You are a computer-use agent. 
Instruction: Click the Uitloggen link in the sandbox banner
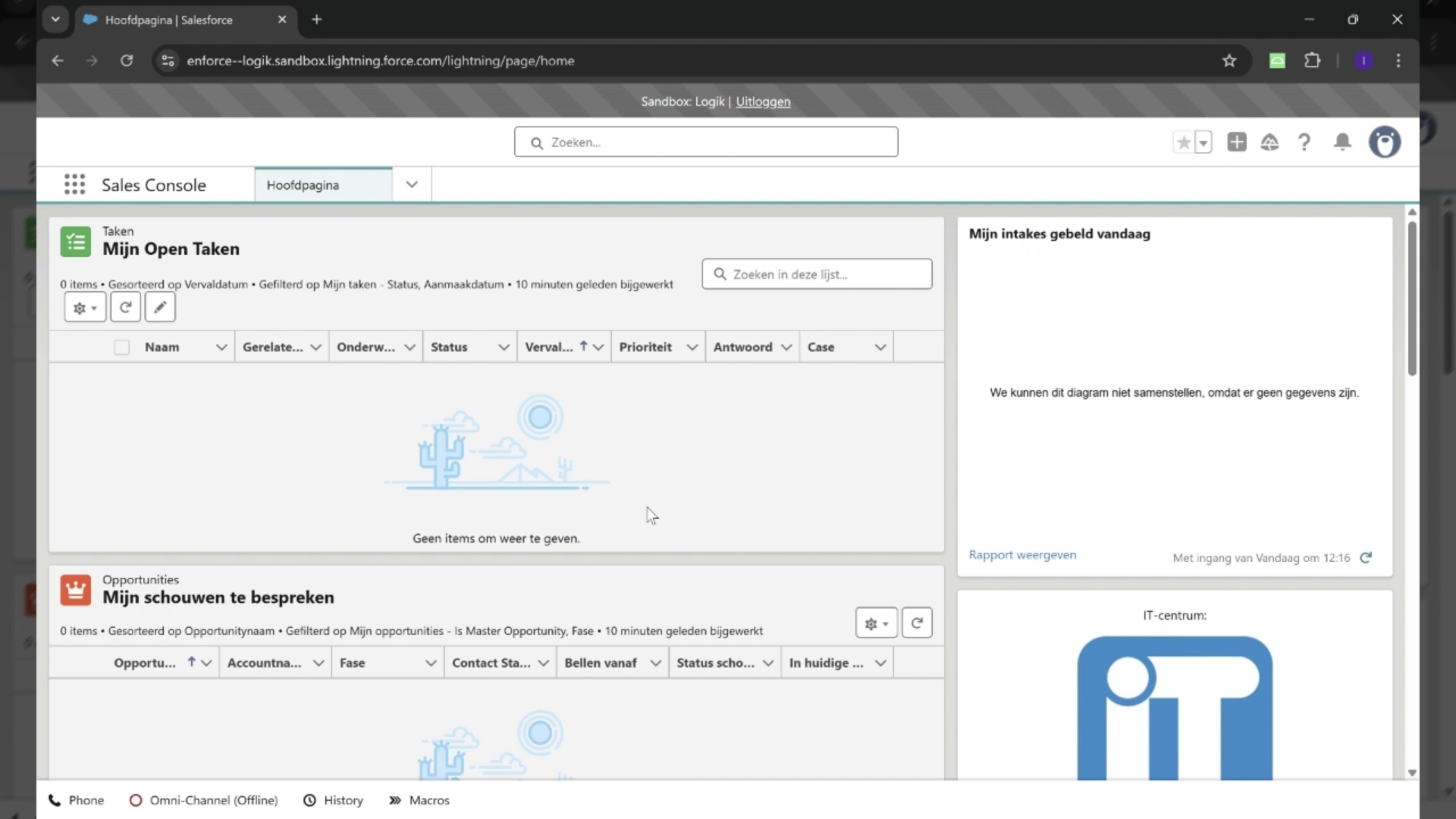click(x=763, y=101)
